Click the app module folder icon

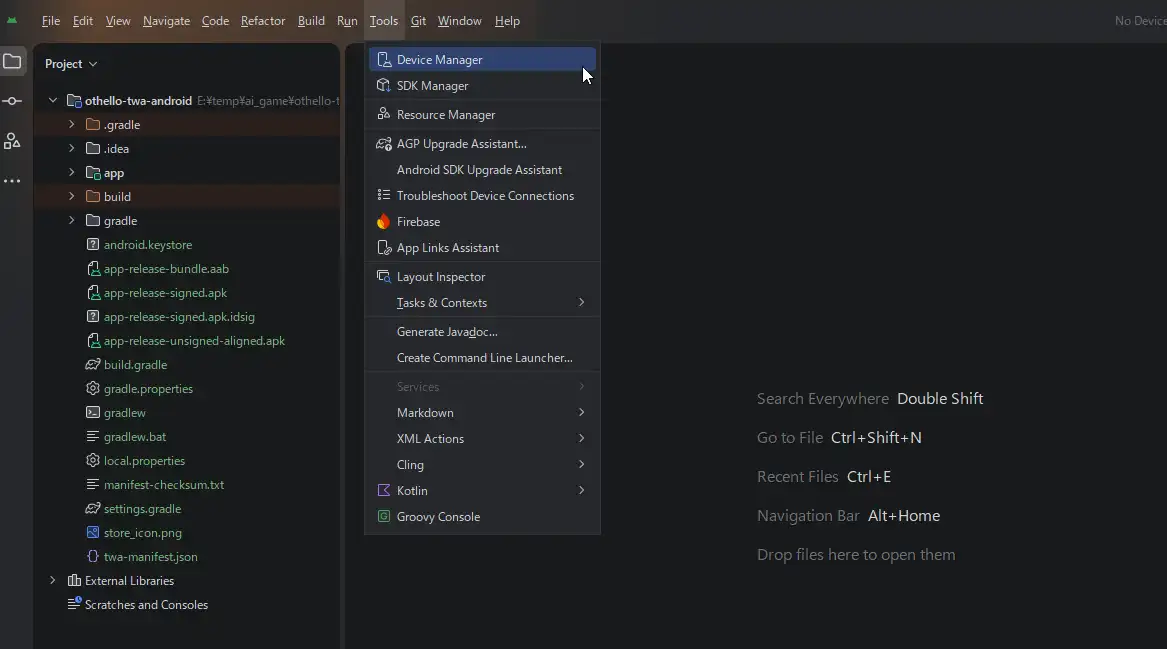tap(93, 173)
